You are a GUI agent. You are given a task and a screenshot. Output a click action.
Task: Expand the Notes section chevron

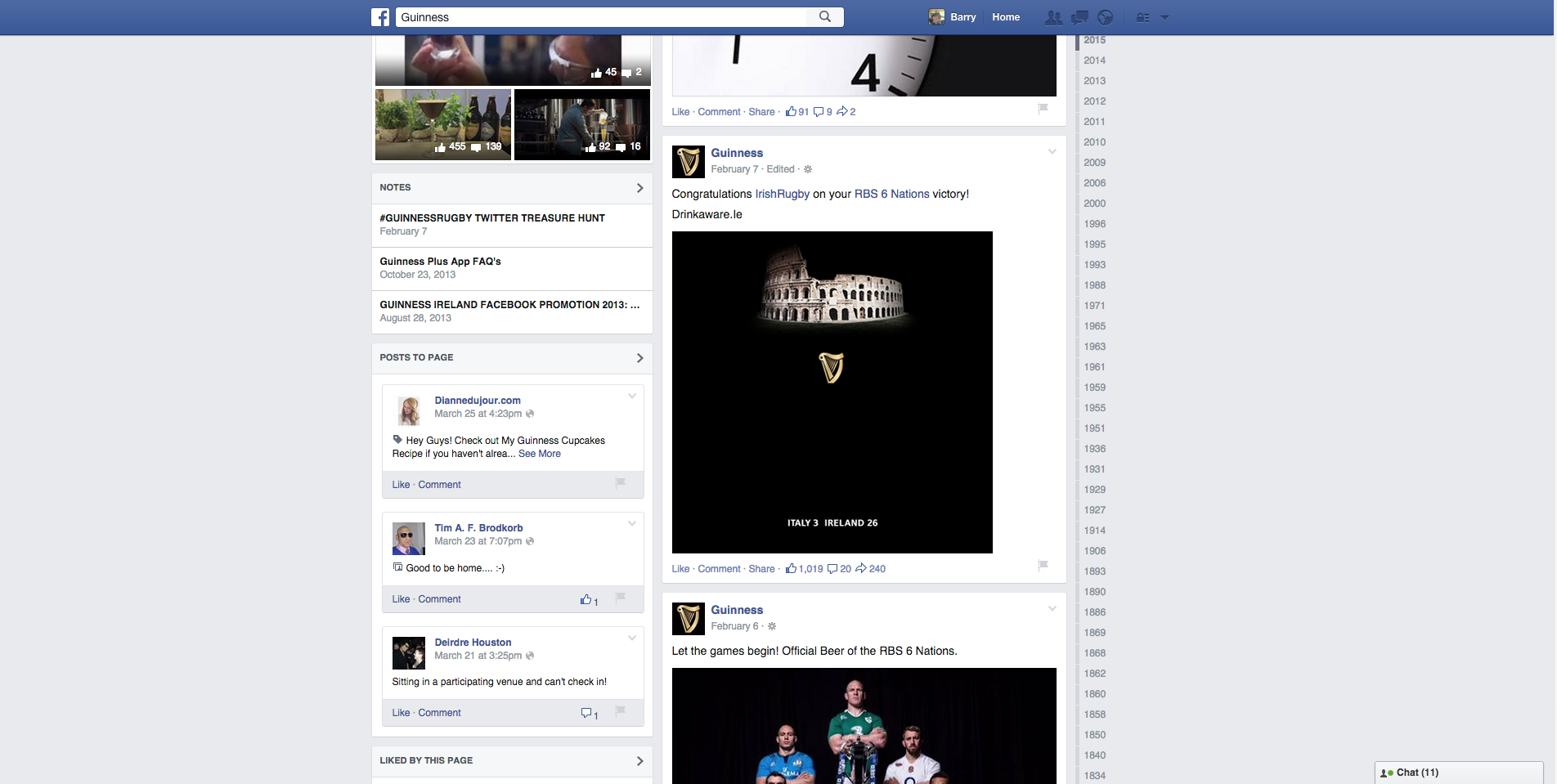pyautogui.click(x=639, y=188)
